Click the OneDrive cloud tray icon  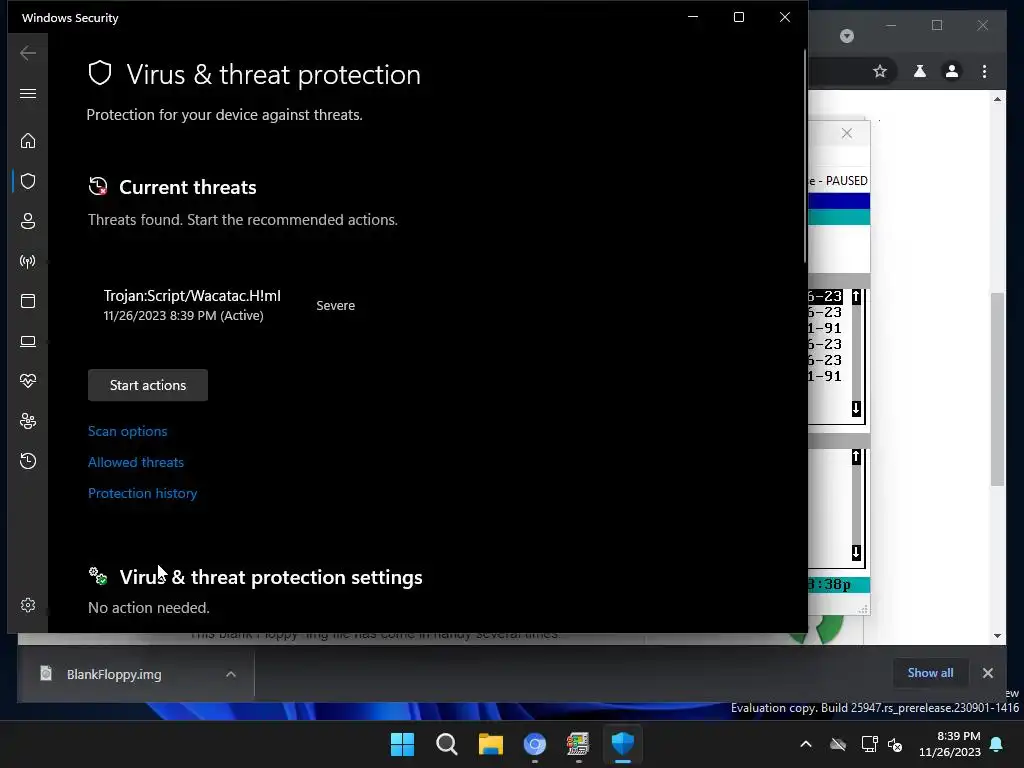tap(838, 744)
